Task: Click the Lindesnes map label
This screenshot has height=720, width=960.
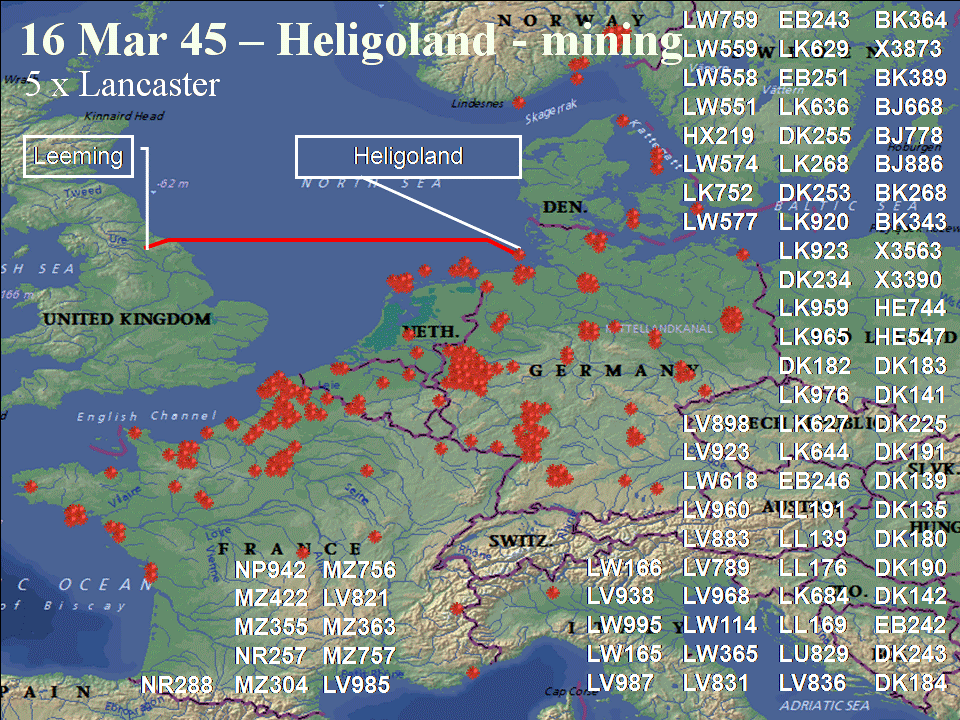Action: click(478, 103)
